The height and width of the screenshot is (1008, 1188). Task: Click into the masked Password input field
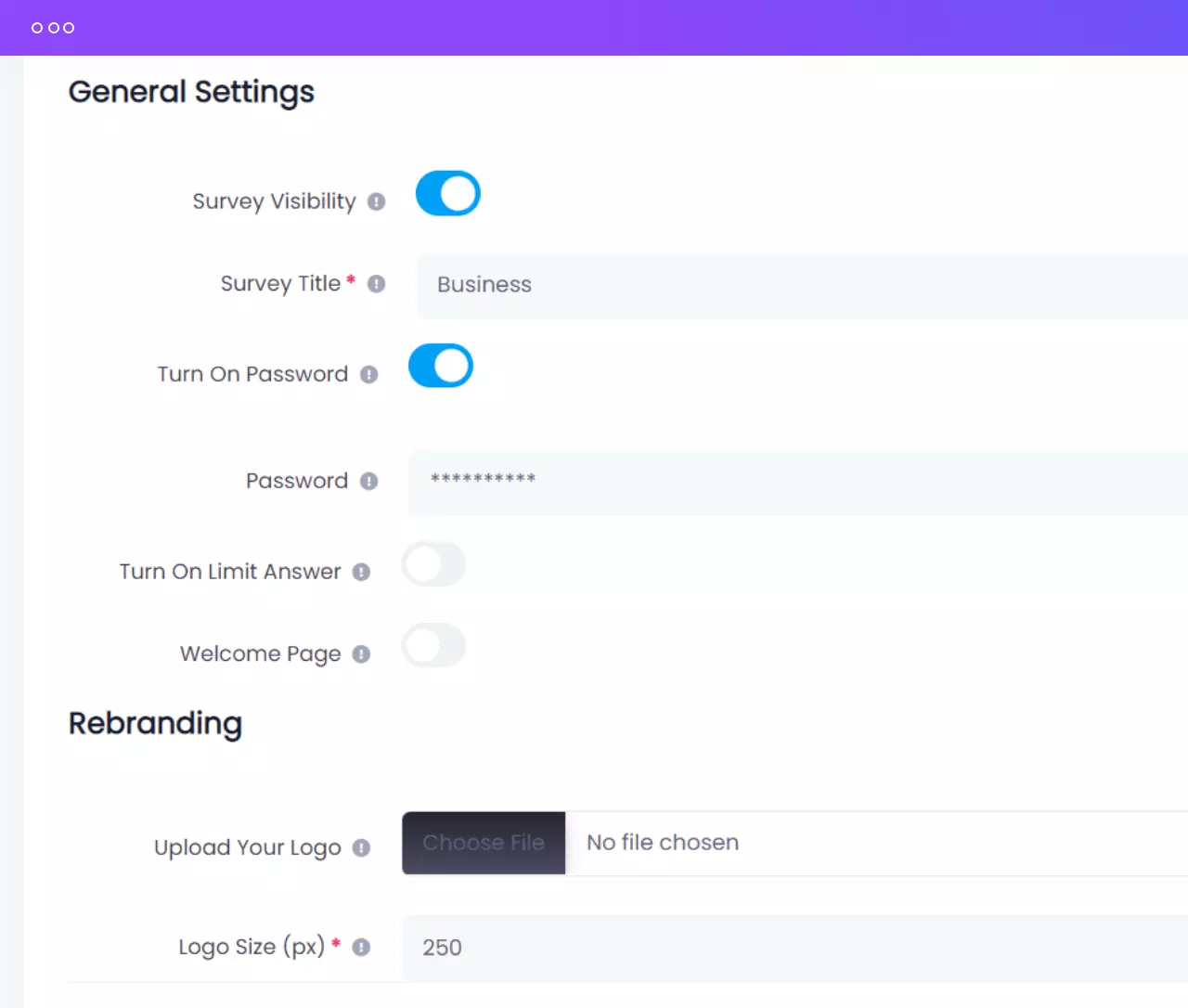[798, 481]
